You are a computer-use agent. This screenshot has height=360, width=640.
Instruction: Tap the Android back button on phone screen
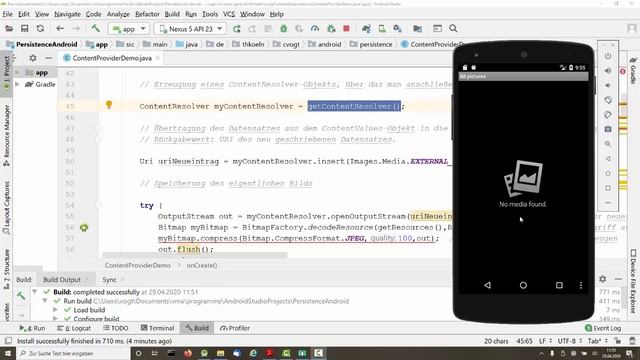coord(487,285)
